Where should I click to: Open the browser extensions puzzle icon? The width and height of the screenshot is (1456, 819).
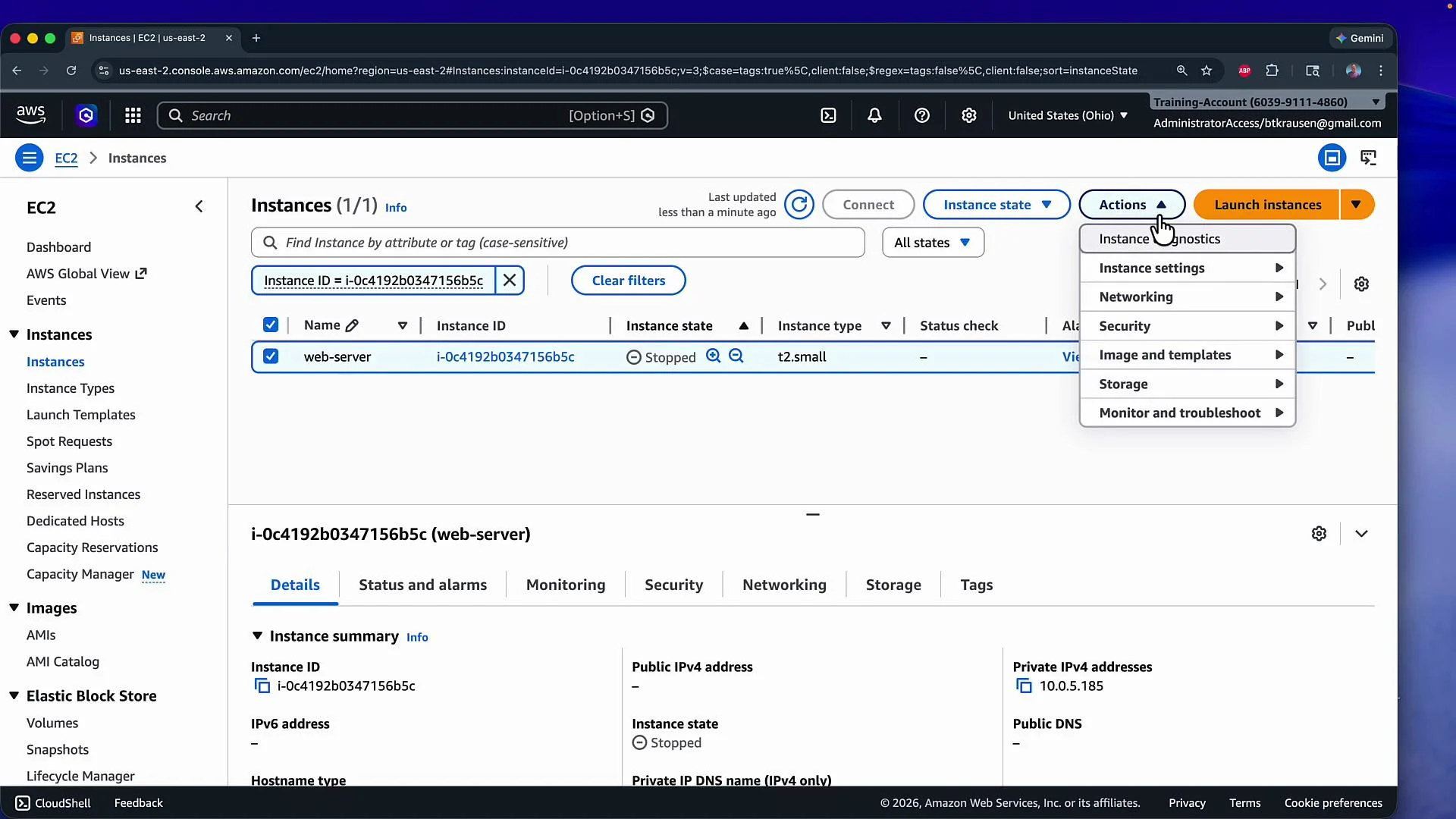pyautogui.click(x=1272, y=71)
